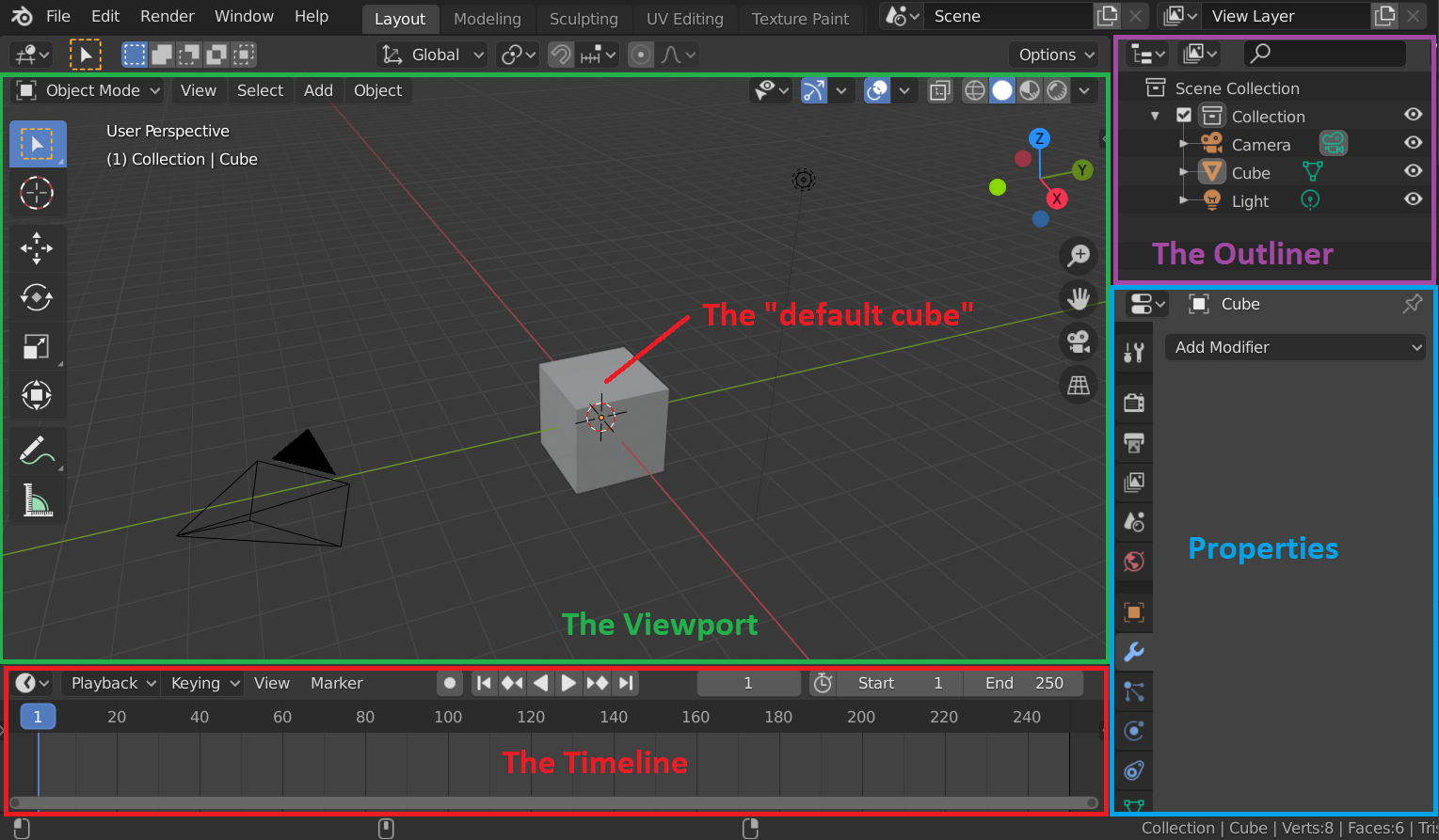Switch to the UV Editing workspace tab
Screen dimensions: 1439x840
pyautogui.click(x=685, y=18)
